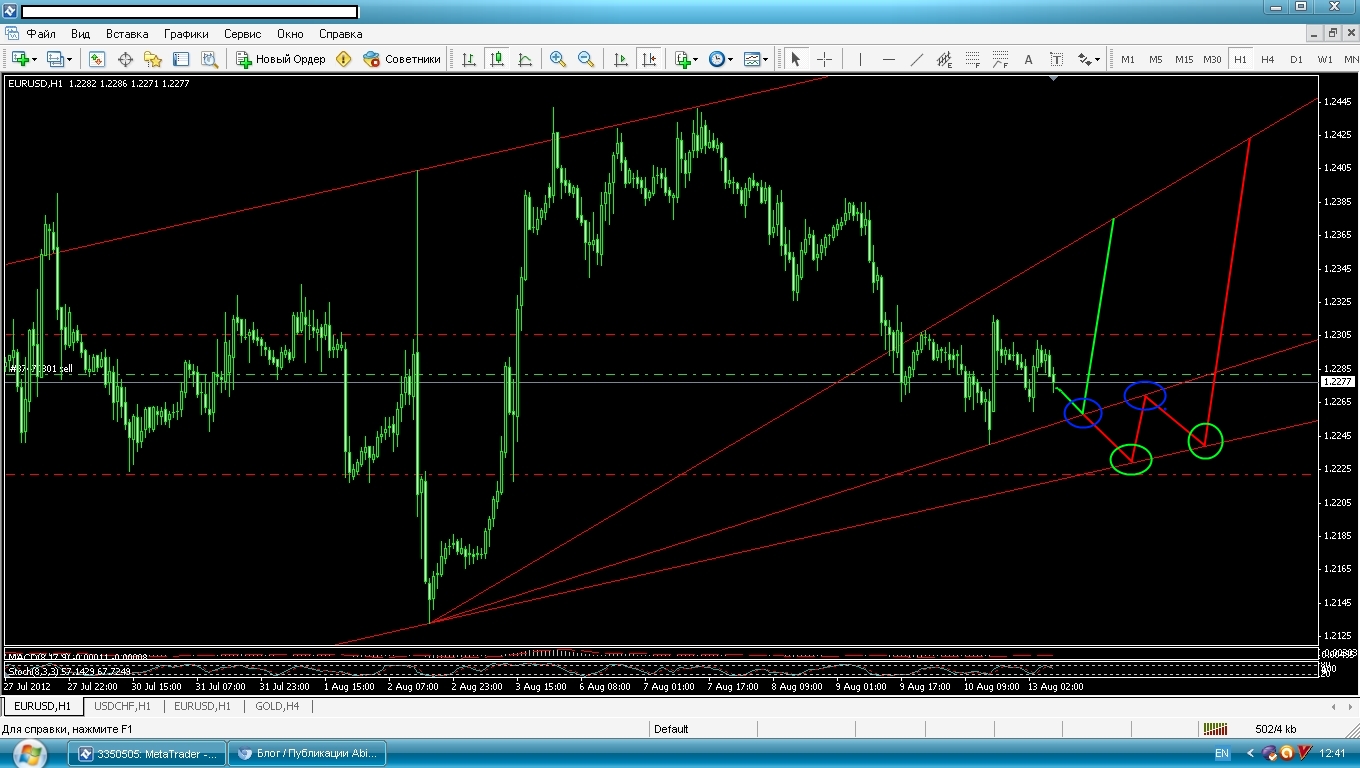1360x768 pixels.
Task: Select the Crosshair cursor tool
Action: pos(824,60)
